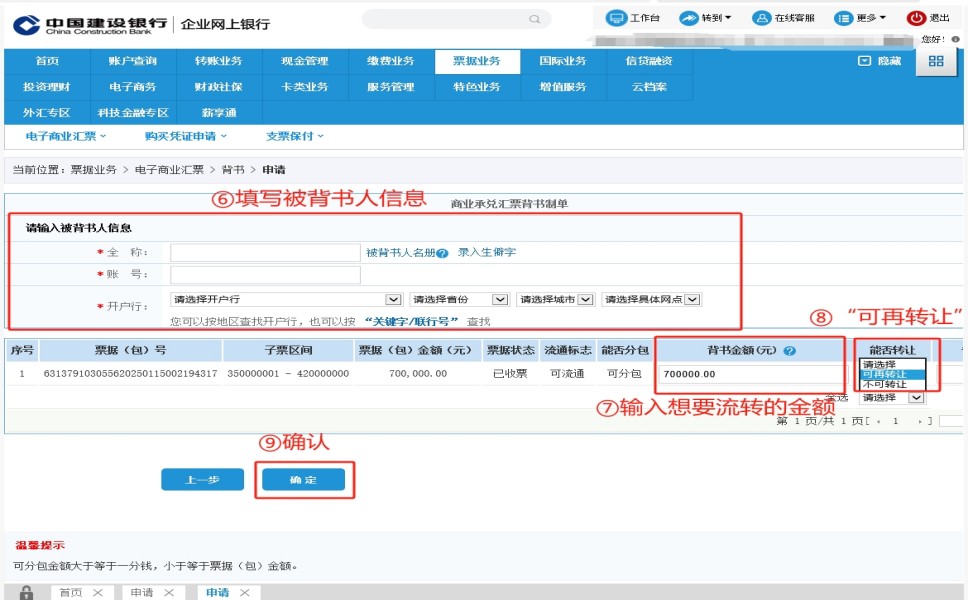Open the grid menu icon beside 隐藏
Image resolution: width=968 pixels, height=600 pixels.
pos(936,61)
